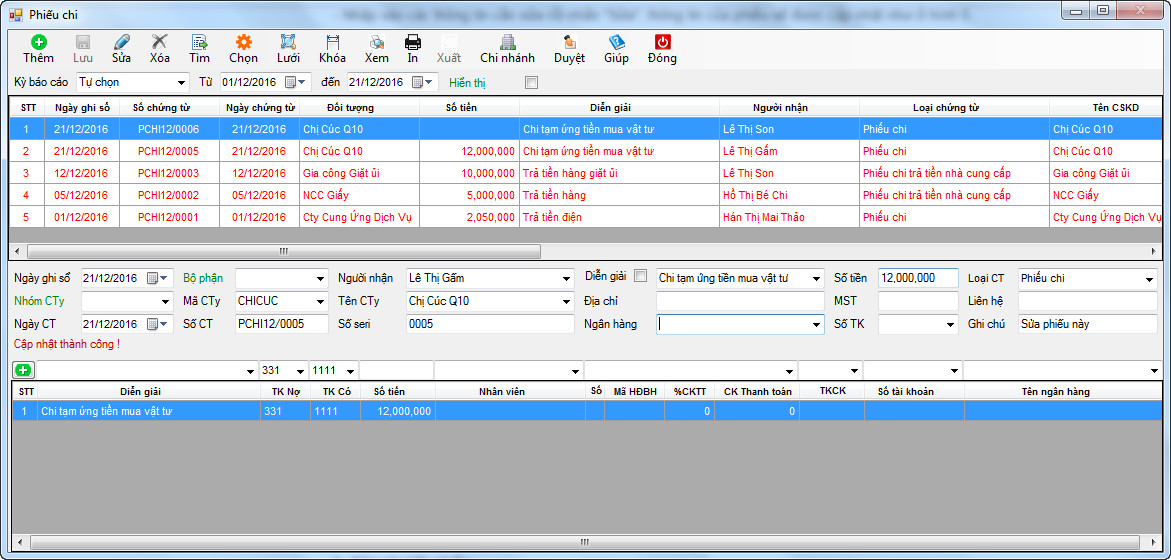The width and height of the screenshot is (1171, 560).
Task: Open the 1111 credit account dropdown
Action: [x=350, y=370]
